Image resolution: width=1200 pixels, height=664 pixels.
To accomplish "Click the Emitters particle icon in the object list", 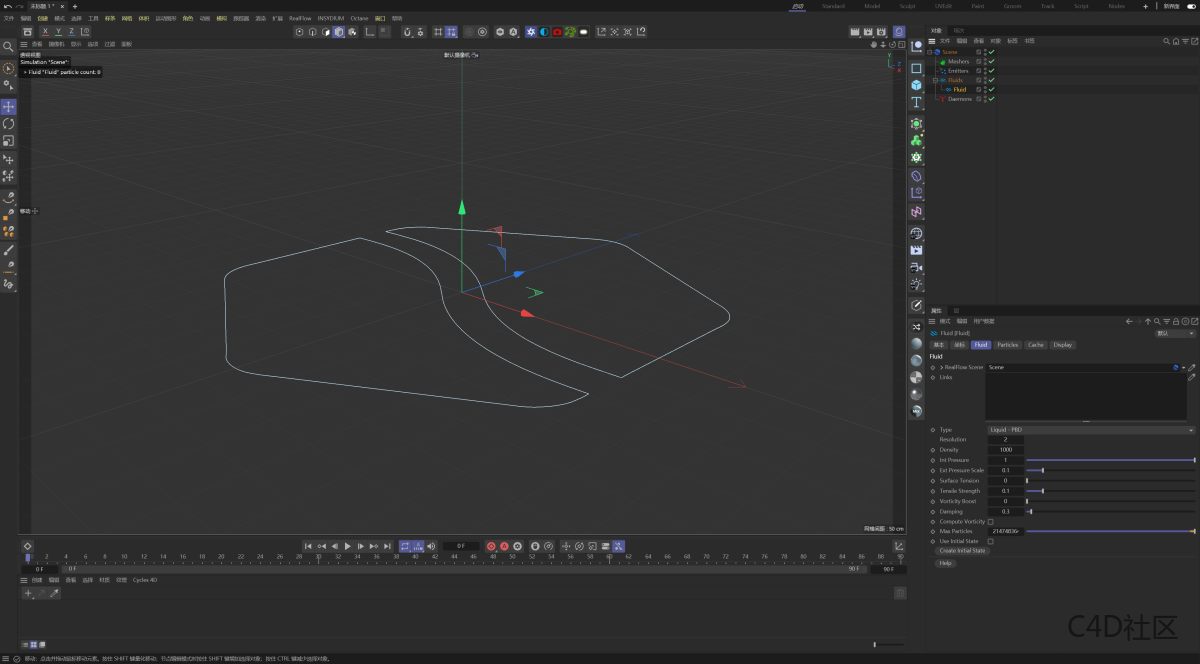I will 943,71.
